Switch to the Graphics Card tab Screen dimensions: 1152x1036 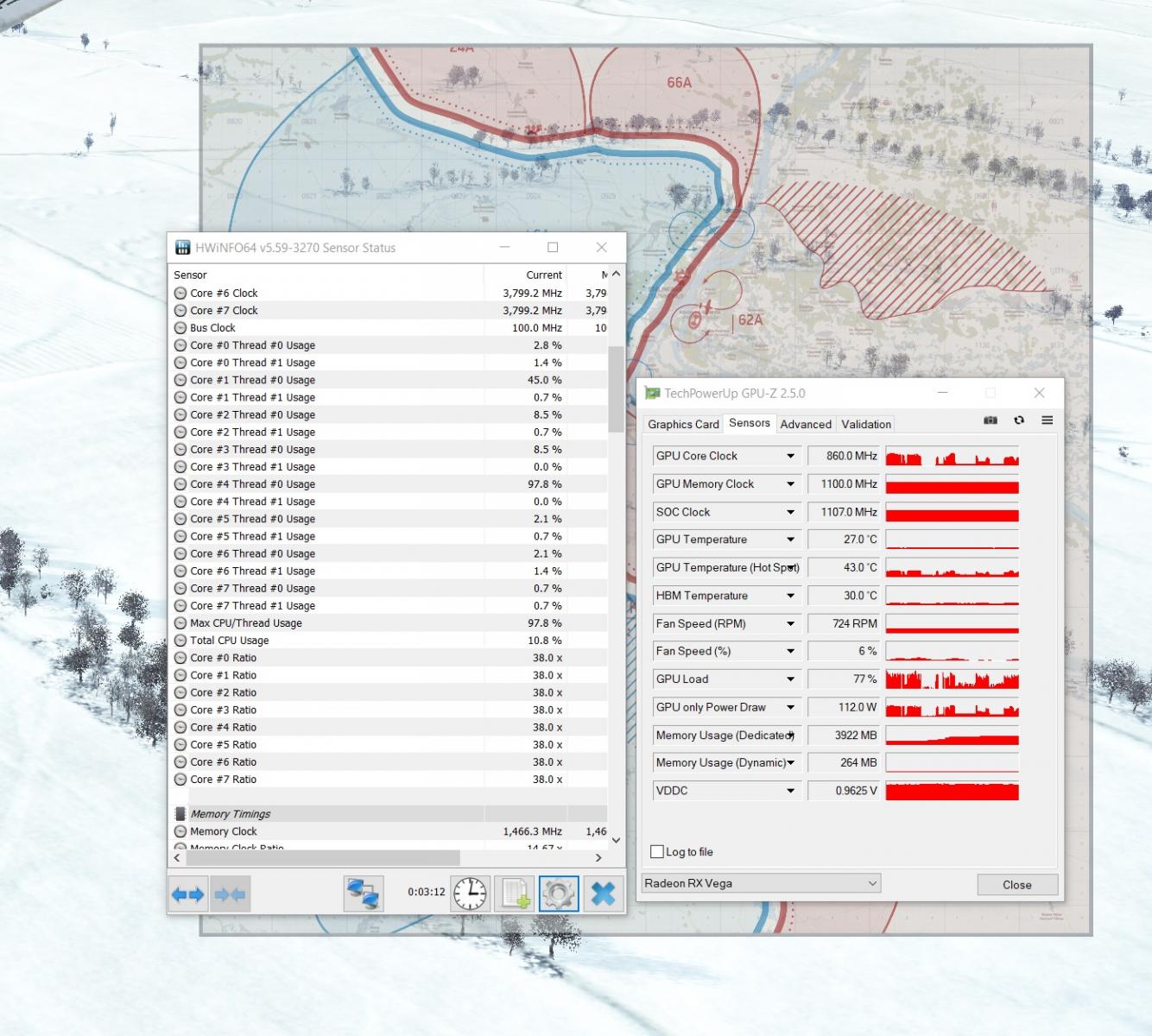683,424
